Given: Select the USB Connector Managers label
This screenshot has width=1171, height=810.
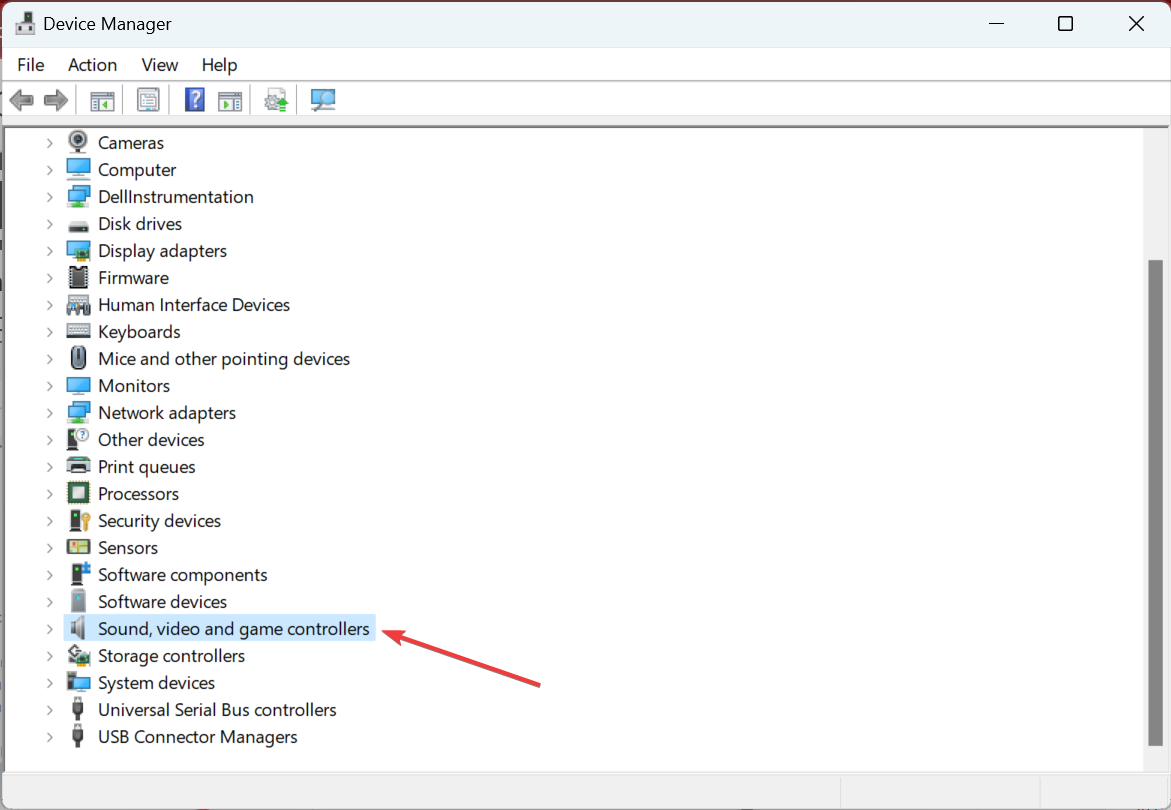Looking at the screenshot, I should tap(197, 737).
